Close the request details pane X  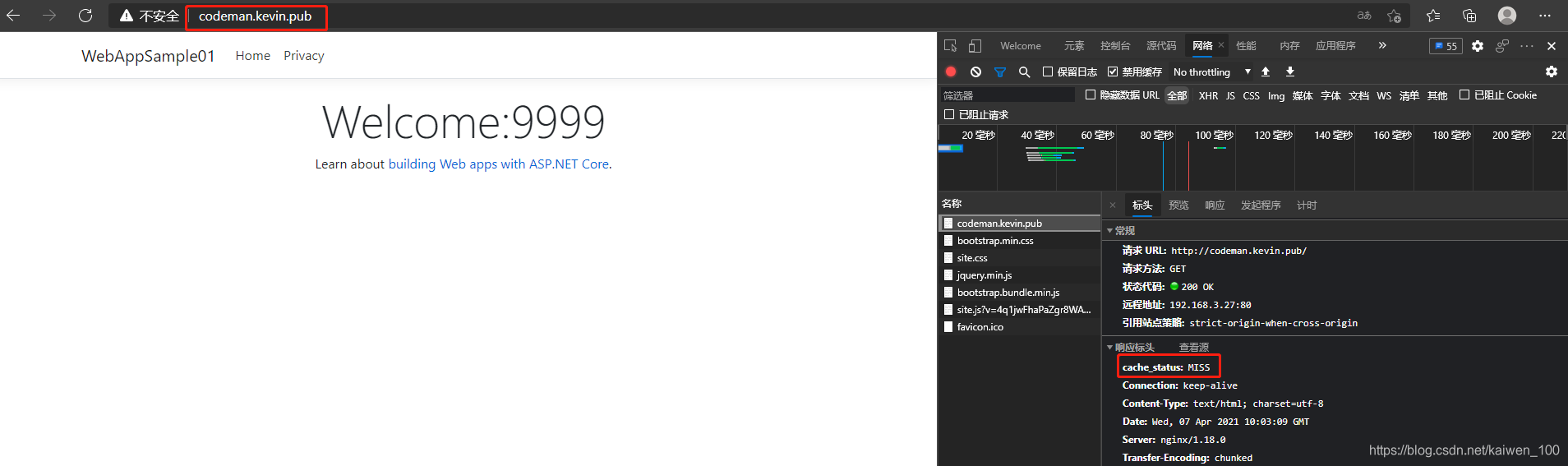tap(1113, 205)
